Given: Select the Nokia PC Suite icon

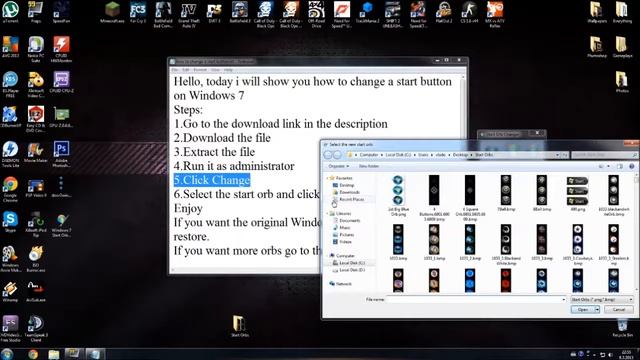Looking at the screenshot, I should click(36, 49).
